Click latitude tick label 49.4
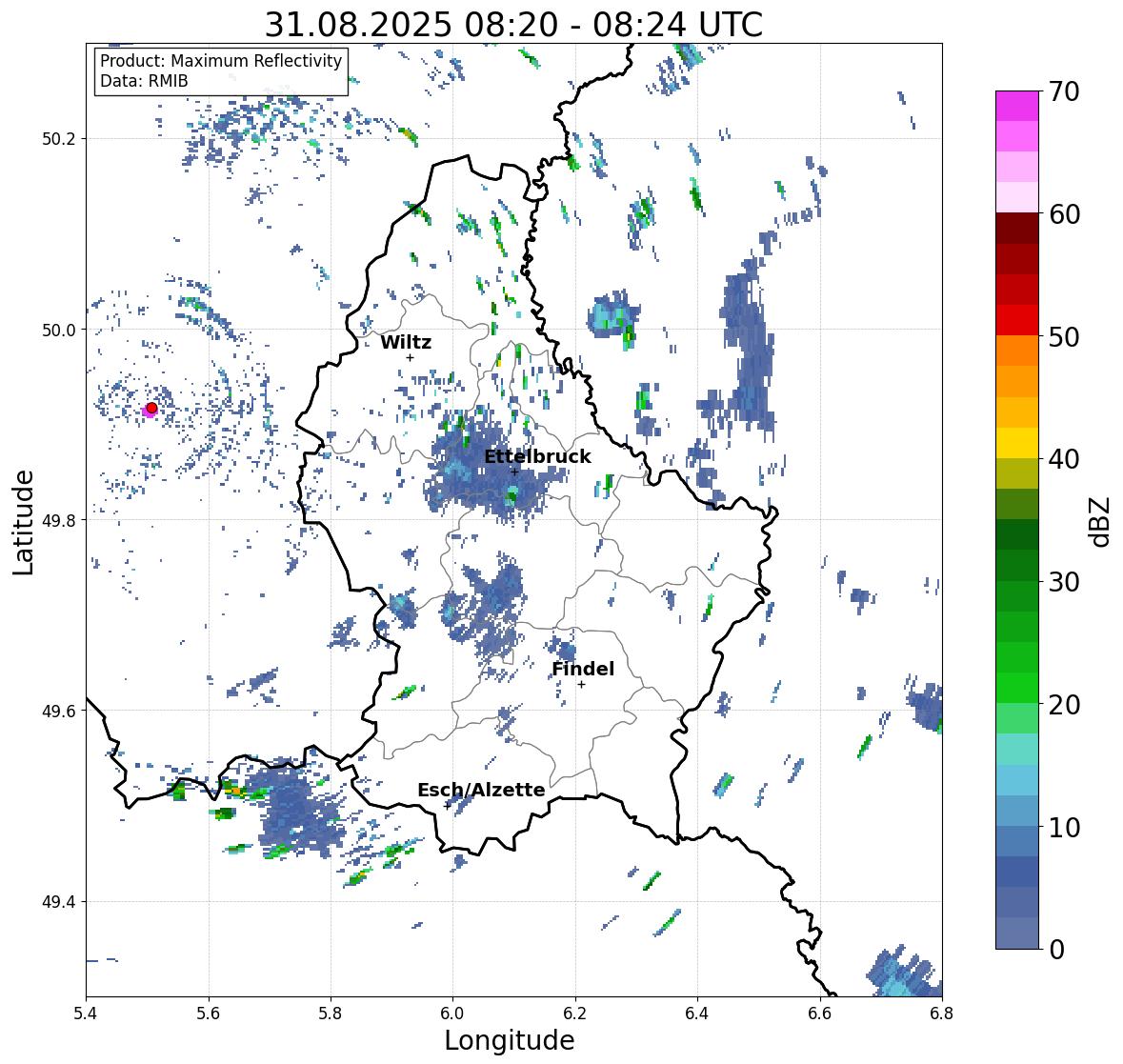1123x1064 pixels. 58,902
